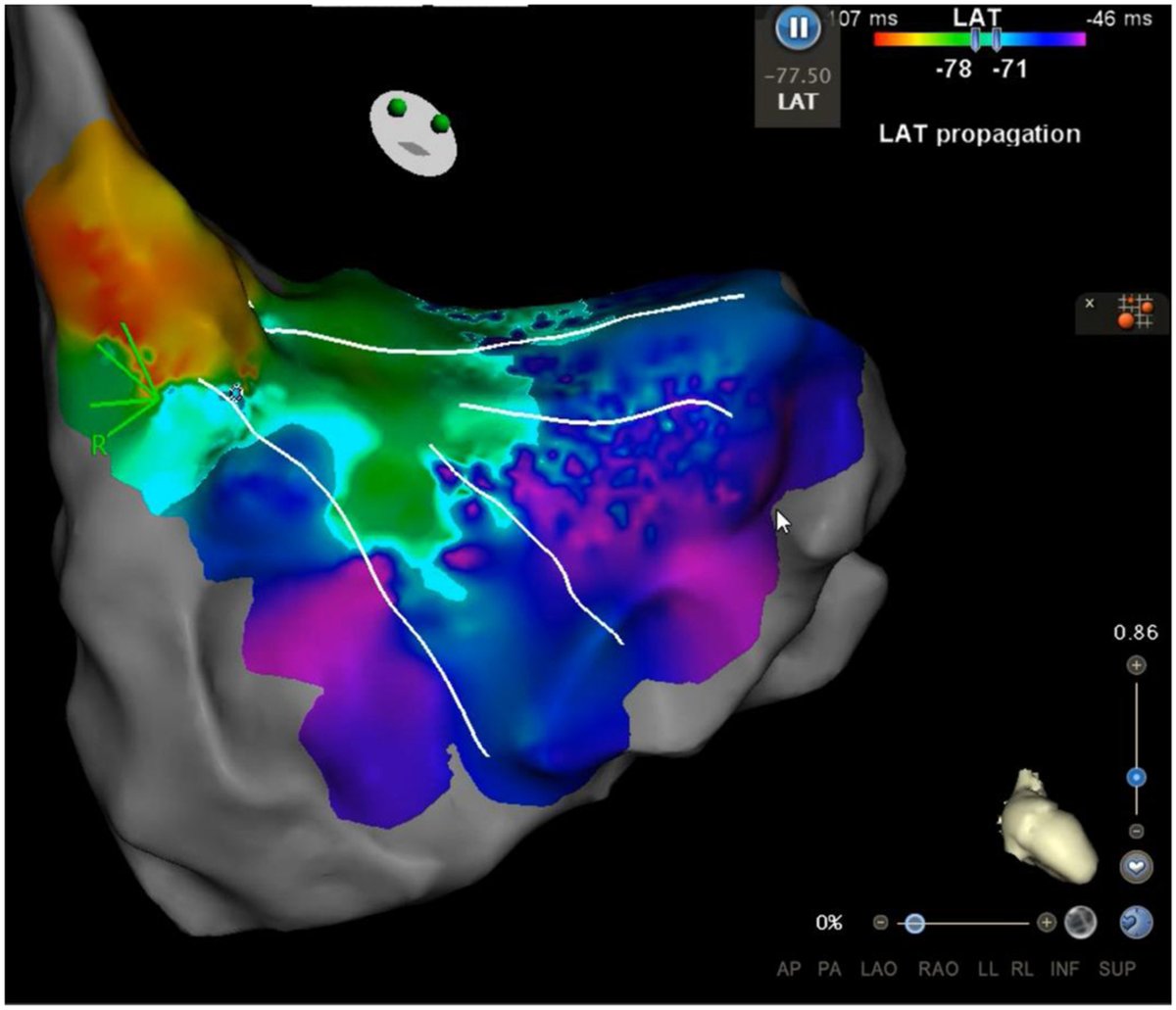The width and height of the screenshot is (1176, 1010).
Task: Click the minus button below zoom slider
Action: coord(1136,831)
